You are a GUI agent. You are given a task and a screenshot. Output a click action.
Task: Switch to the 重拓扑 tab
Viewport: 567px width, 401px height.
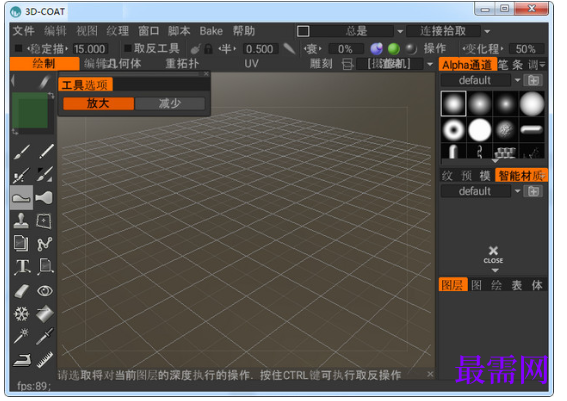(x=182, y=64)
